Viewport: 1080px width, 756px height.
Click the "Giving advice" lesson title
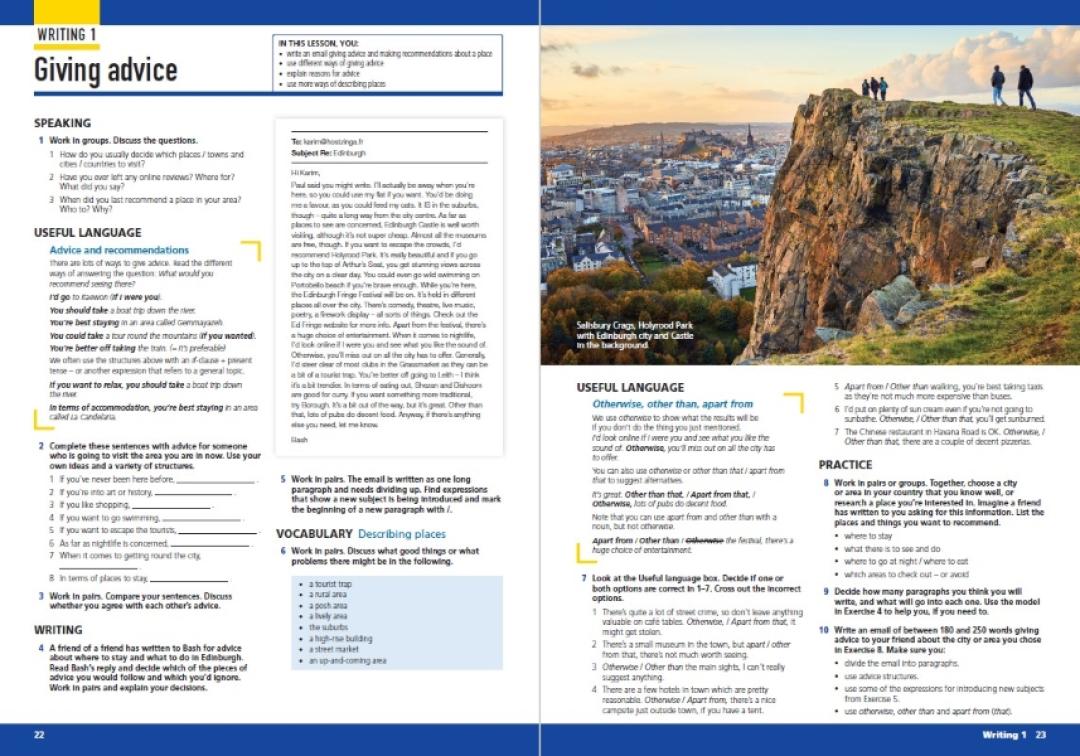[106, 70]
